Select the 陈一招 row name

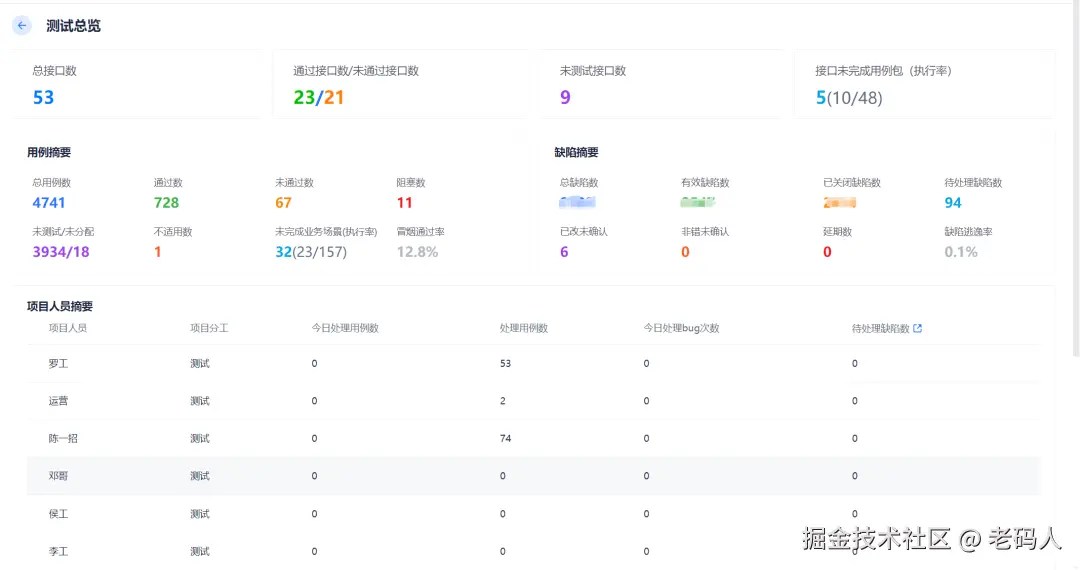(x=63, y=439)
